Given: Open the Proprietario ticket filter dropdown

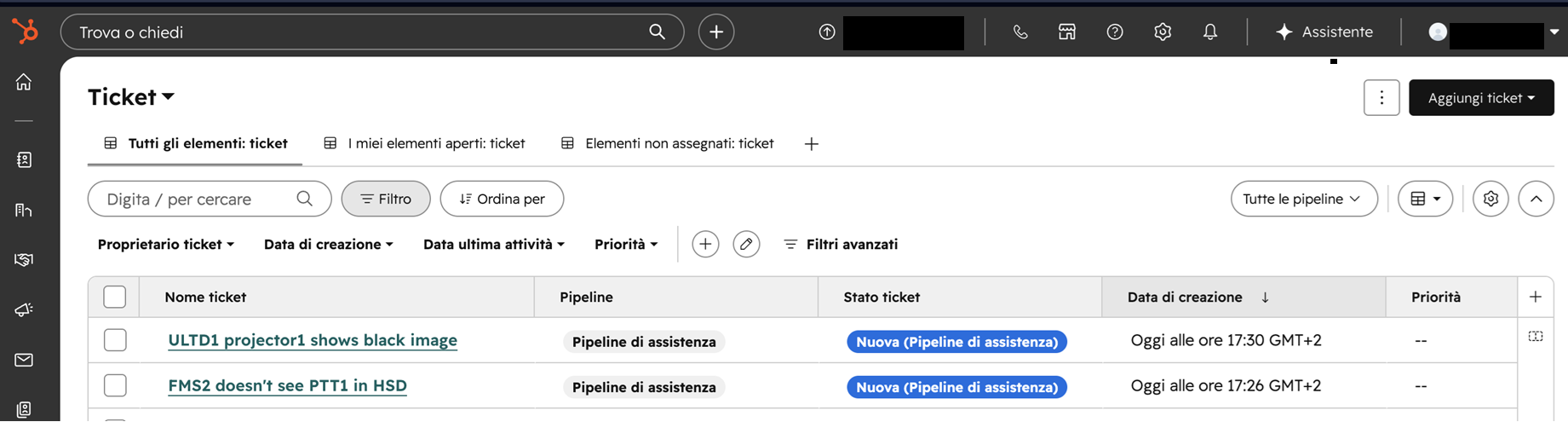Looking at the screenshot, I should tap(166, 244).
